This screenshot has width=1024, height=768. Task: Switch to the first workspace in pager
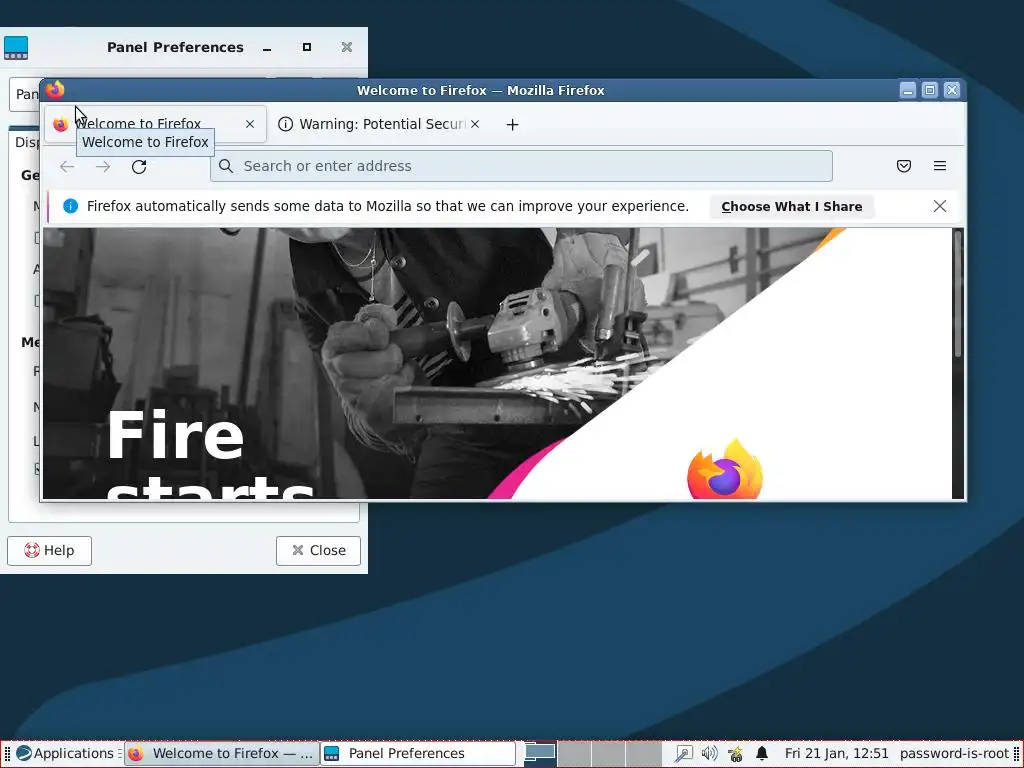pos(540,754)
